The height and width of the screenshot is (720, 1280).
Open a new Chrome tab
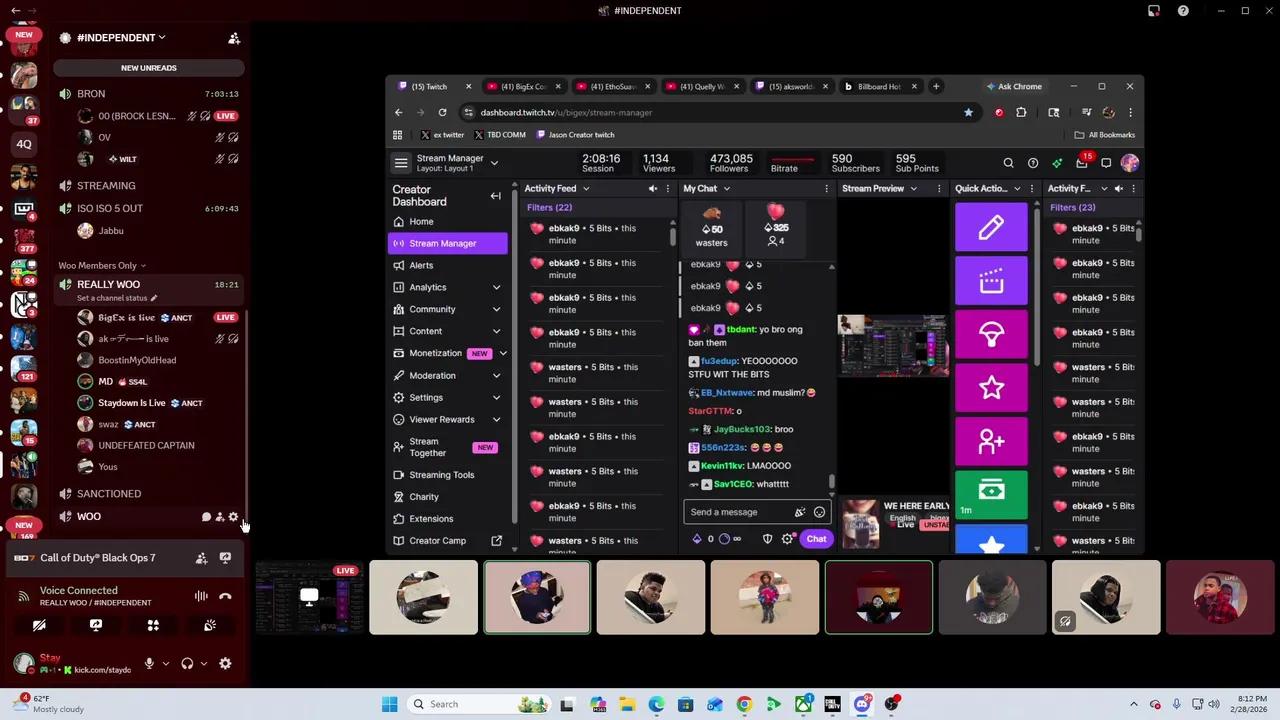tap(936, 86)
